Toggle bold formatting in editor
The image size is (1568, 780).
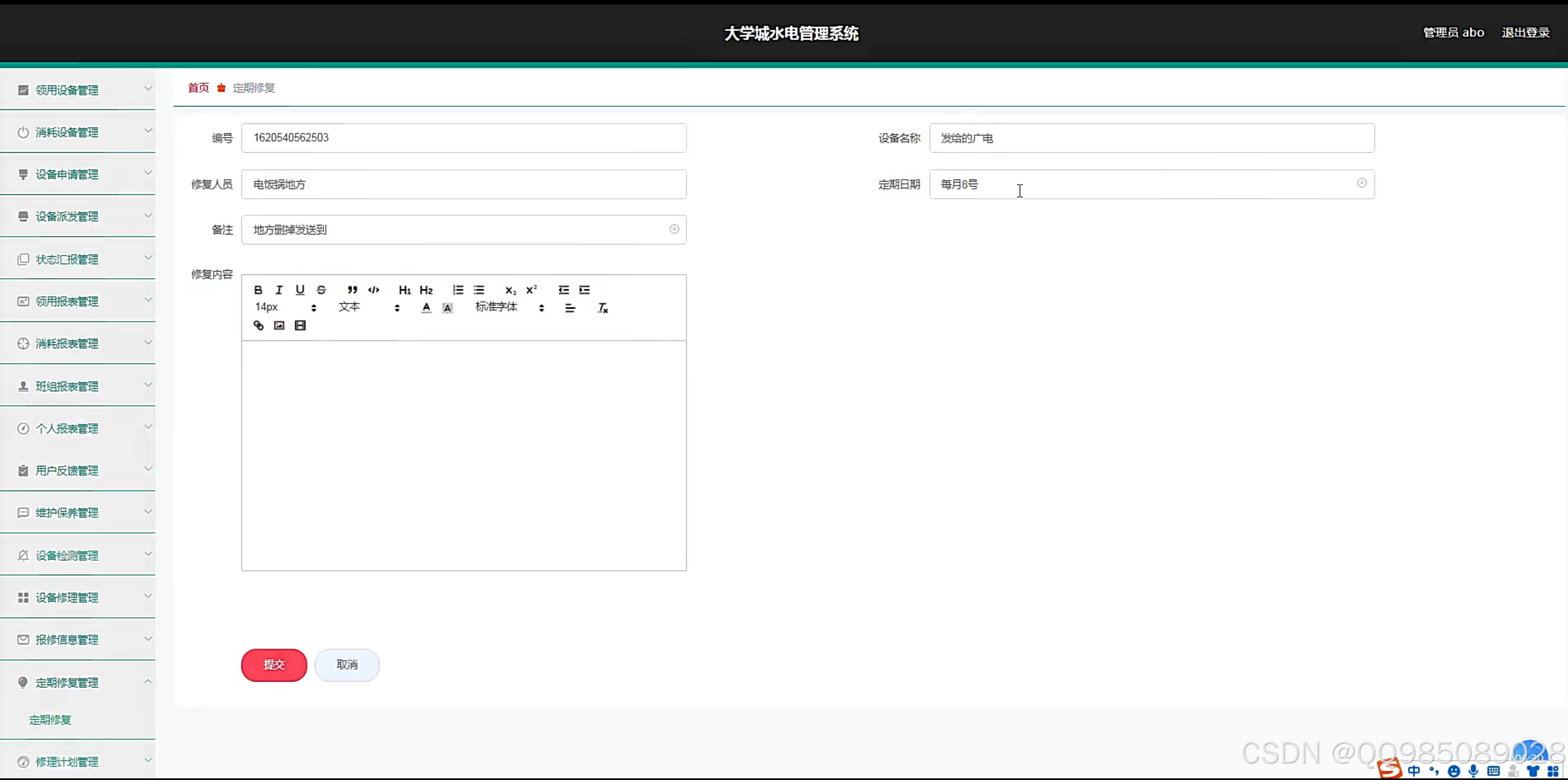[258, 290]
